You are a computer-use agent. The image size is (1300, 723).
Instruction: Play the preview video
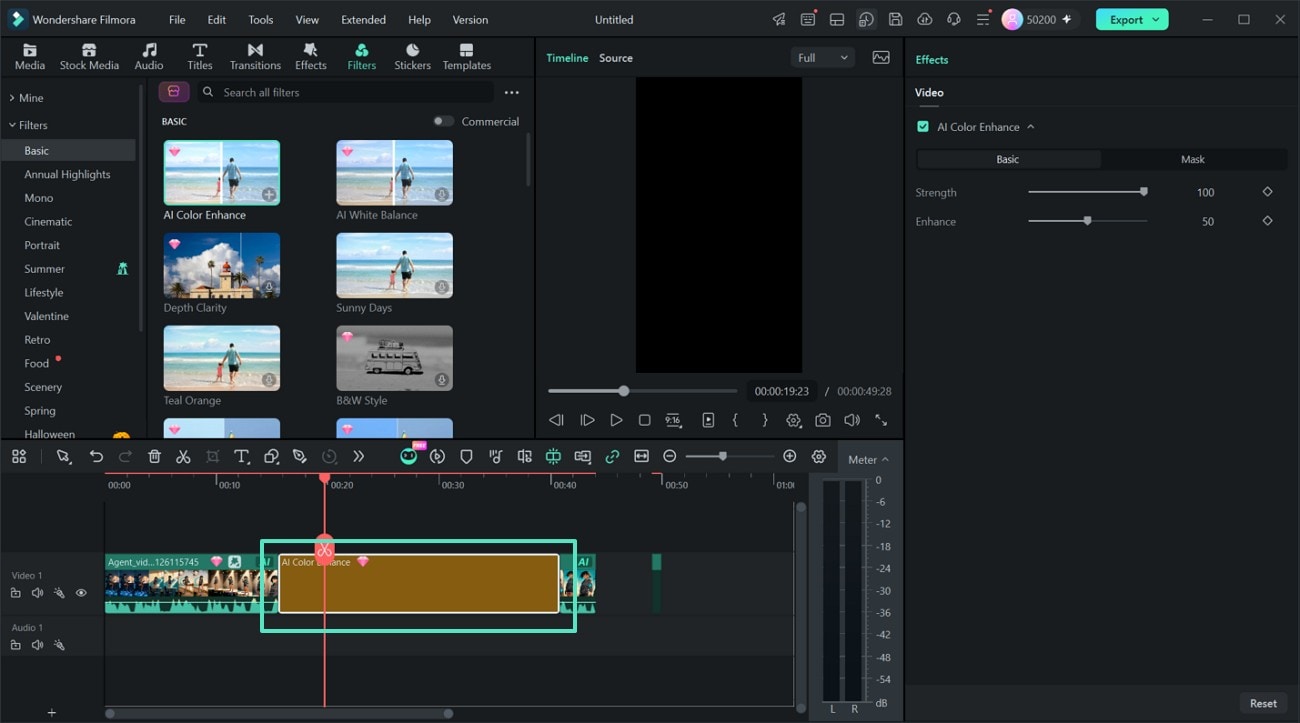click(616, 420)
